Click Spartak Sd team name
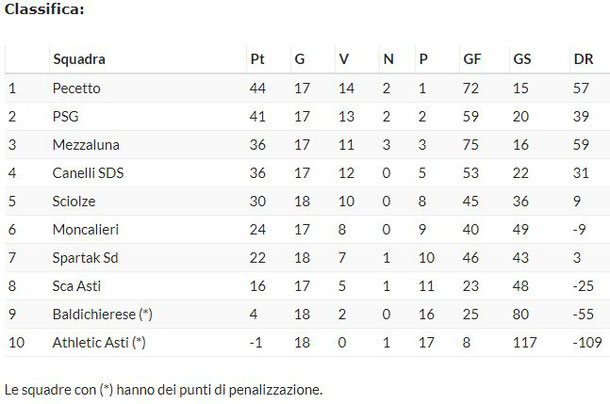This screenshot has height=404, width=610. coord(85,258)
